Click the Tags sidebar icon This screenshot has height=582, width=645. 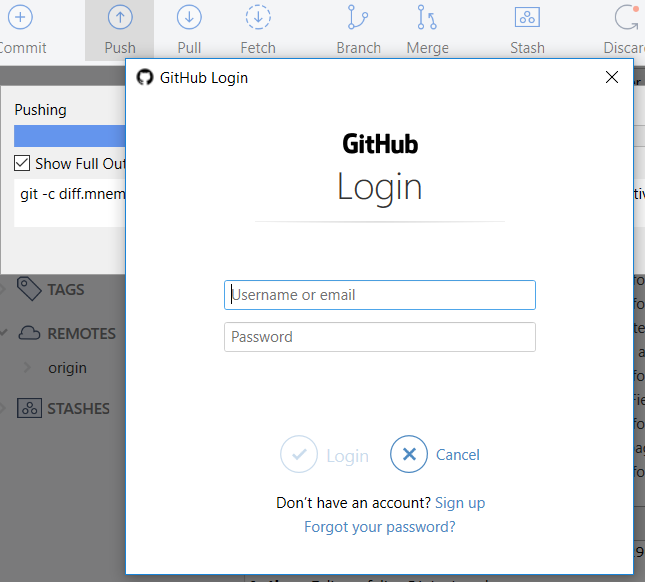pyautogui.click(x=29, y=289)
